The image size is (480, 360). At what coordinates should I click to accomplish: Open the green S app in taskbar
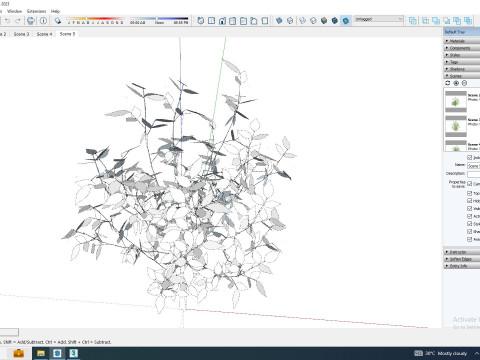pyautogui.click(x=74, y=353)
